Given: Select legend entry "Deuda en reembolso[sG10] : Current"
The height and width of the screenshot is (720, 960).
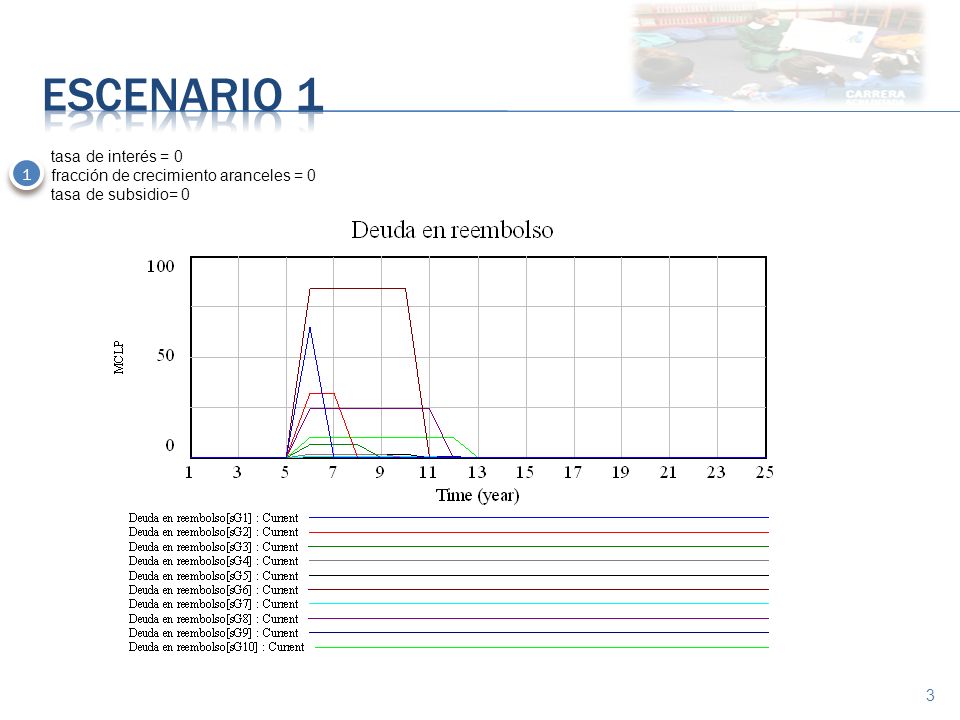Looking at the screenshot, I should [216, 647].
